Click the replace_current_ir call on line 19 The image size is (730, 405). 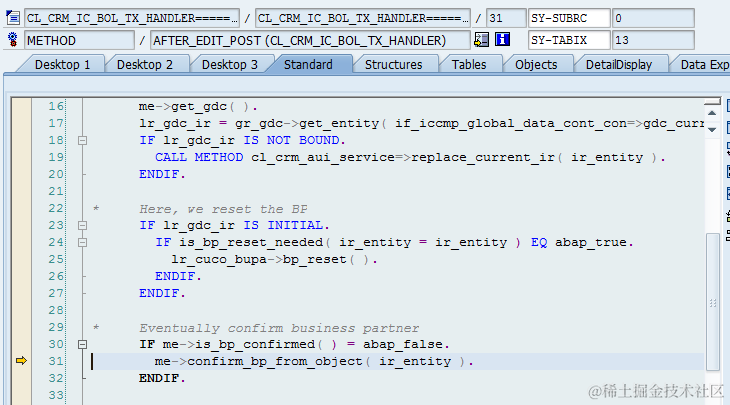tap(482, 157)
